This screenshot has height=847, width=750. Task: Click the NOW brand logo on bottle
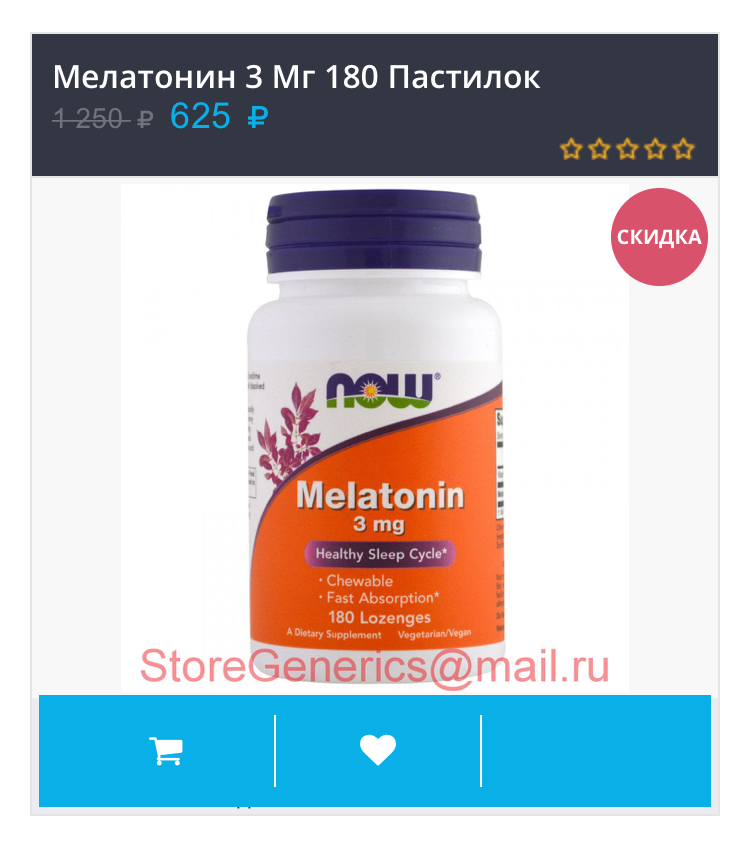383,389
